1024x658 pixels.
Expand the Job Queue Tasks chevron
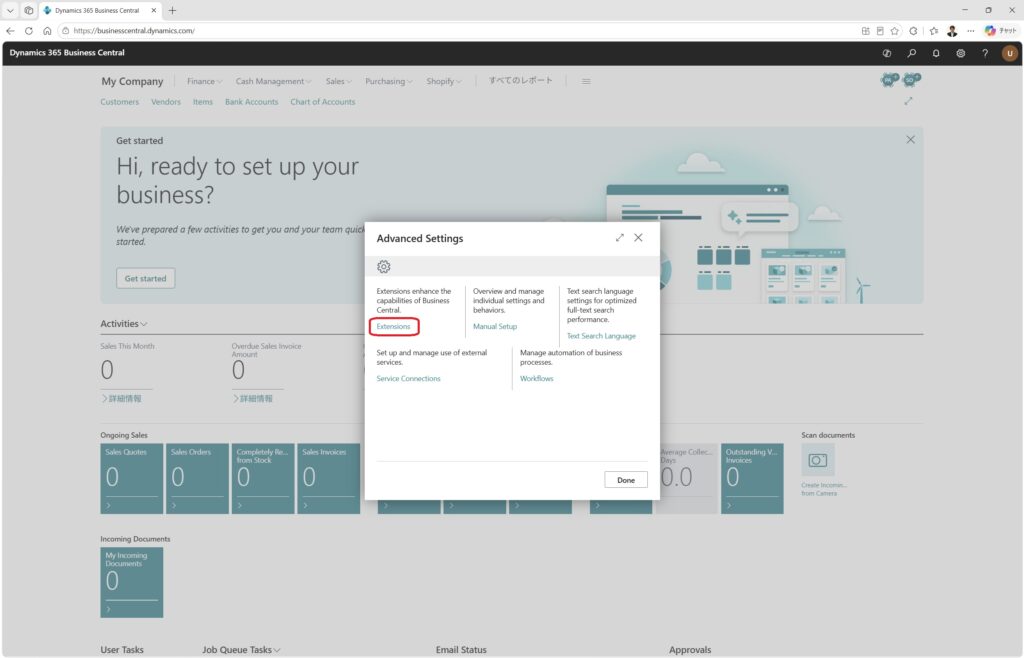(x=278, y=650)
